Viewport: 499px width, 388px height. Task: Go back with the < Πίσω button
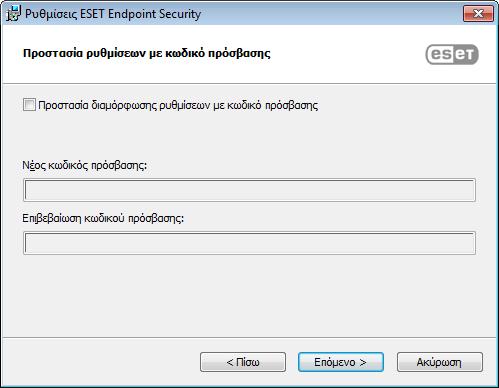[x=243, y=362]
